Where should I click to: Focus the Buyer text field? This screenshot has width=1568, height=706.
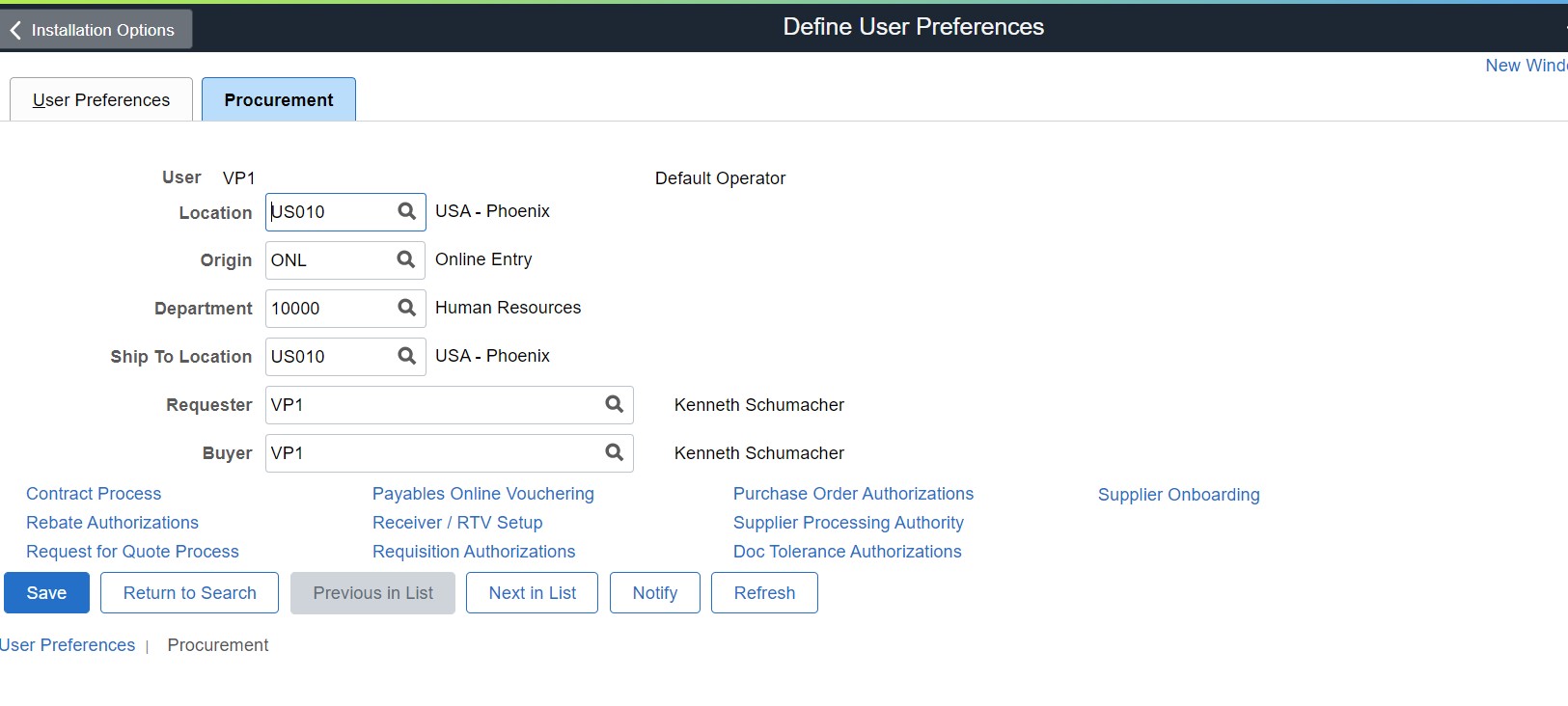coord(429,453)
